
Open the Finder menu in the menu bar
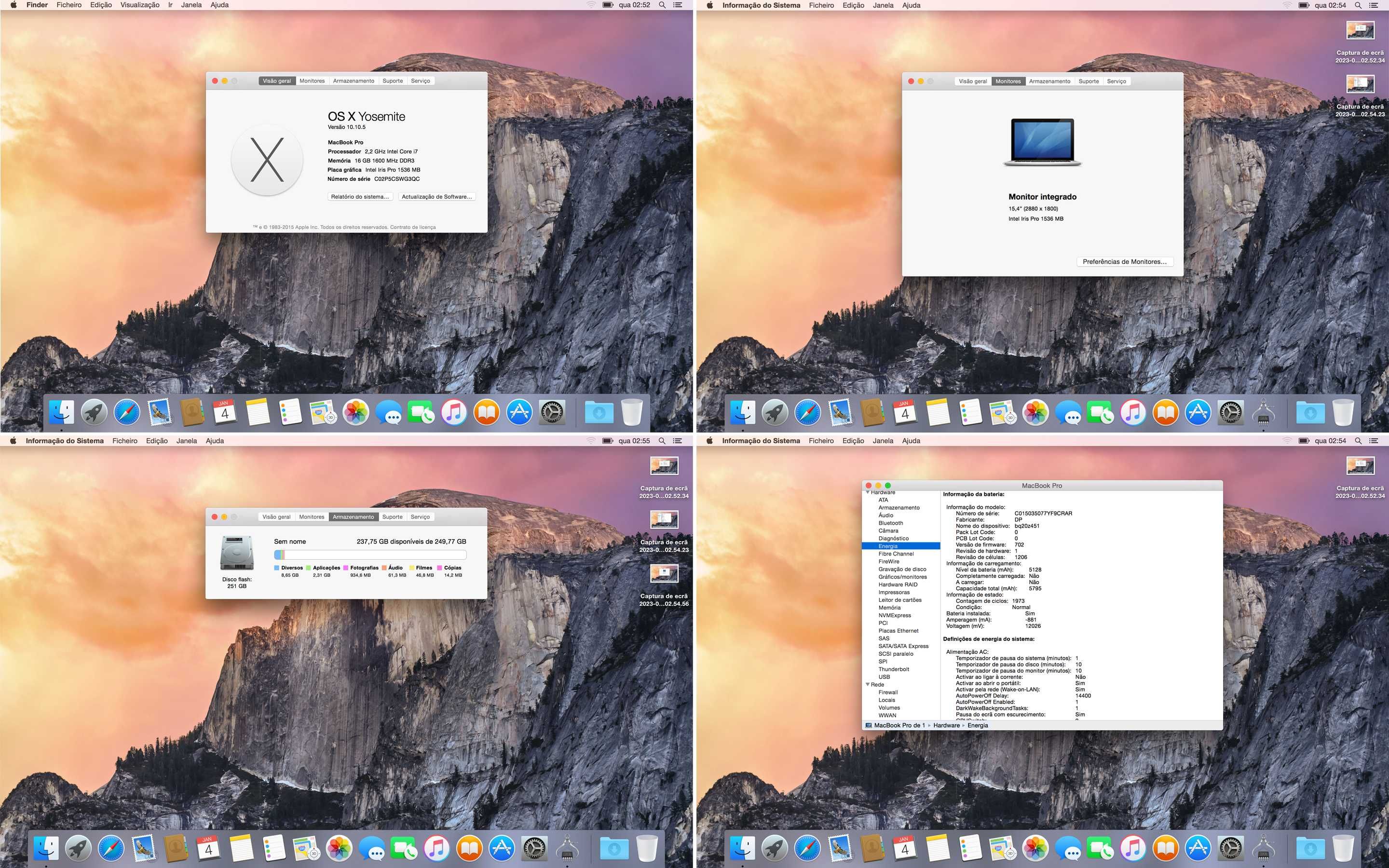pos(37,5)
